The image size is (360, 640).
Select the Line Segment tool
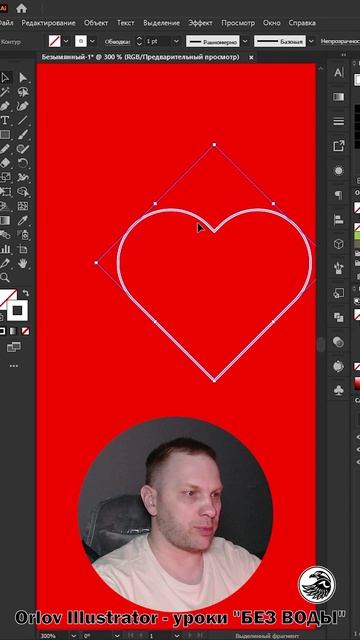[x=23, y=120]
